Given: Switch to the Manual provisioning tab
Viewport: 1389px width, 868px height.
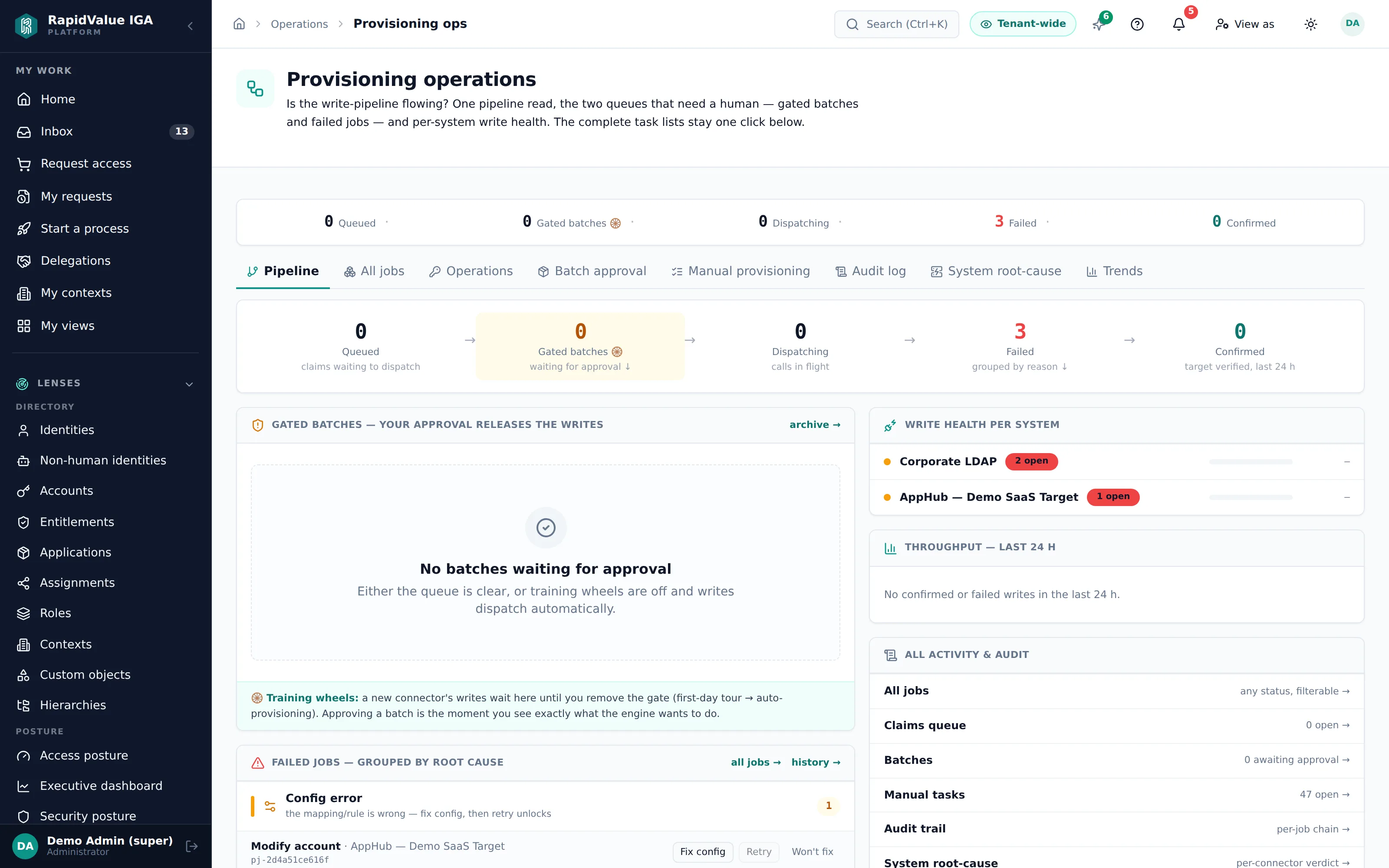Looking at the screenshot, I should pyautogui.click(x=741, y=271).
